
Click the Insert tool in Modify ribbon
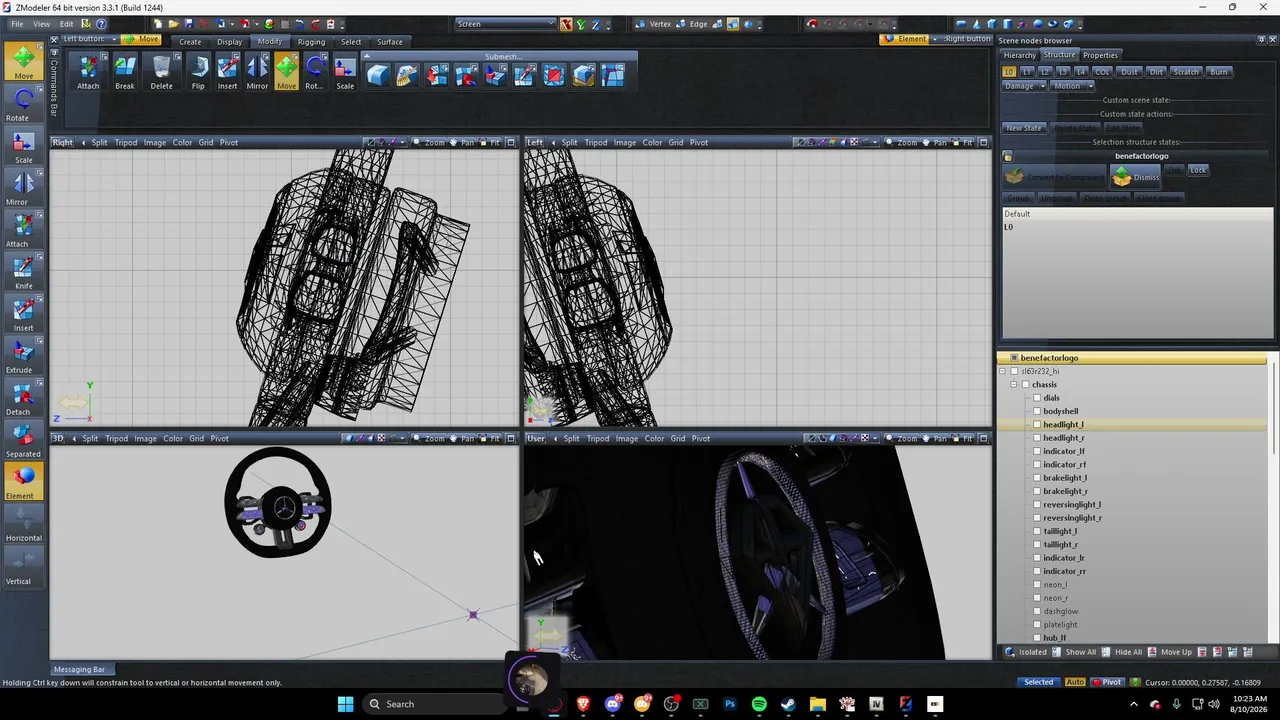[228, 72]
